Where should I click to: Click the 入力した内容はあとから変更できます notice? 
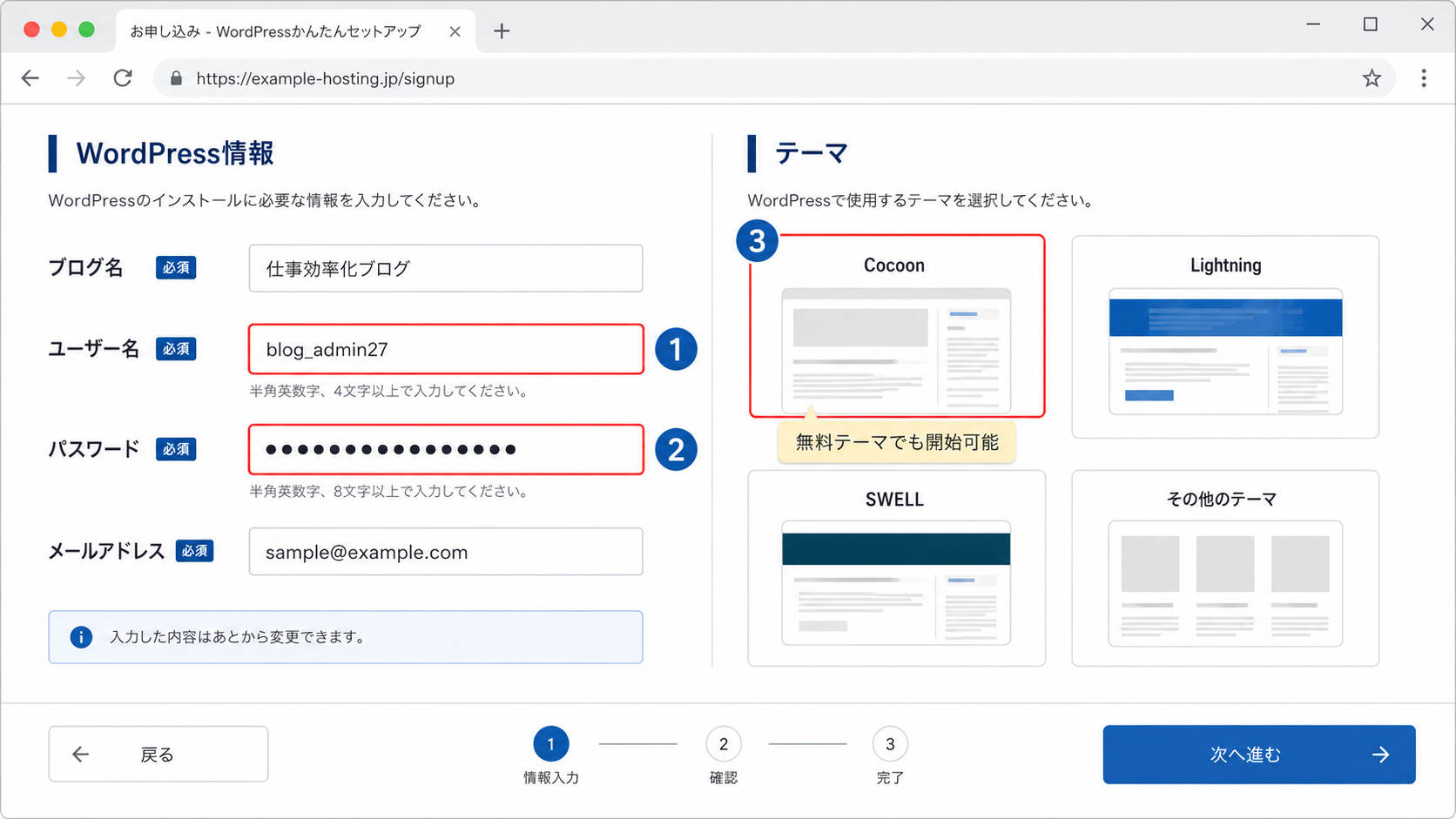click(346, 637)
